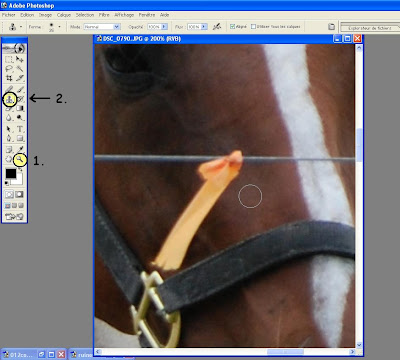Toggle the airbrush icon in options bar
This screenshot has width=400, height=360.
pyautogui.click(x=217, y=27)
